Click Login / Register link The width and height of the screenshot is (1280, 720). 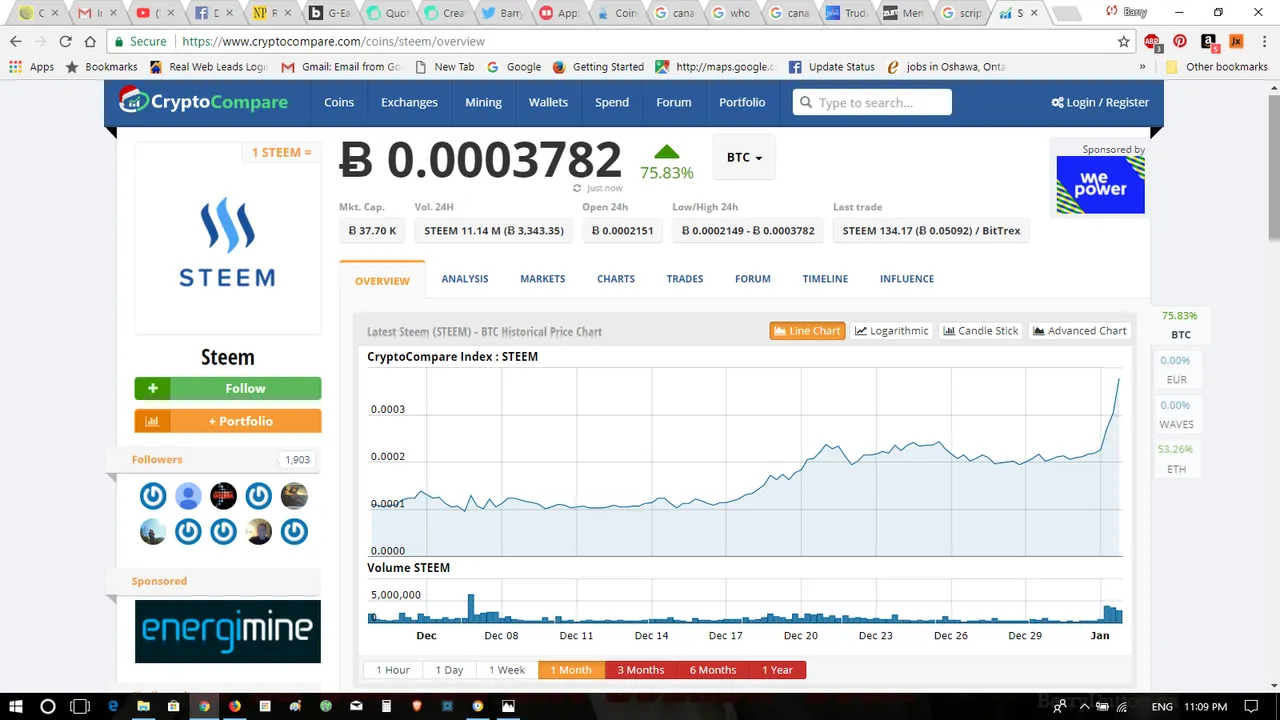click(1100, 102)
